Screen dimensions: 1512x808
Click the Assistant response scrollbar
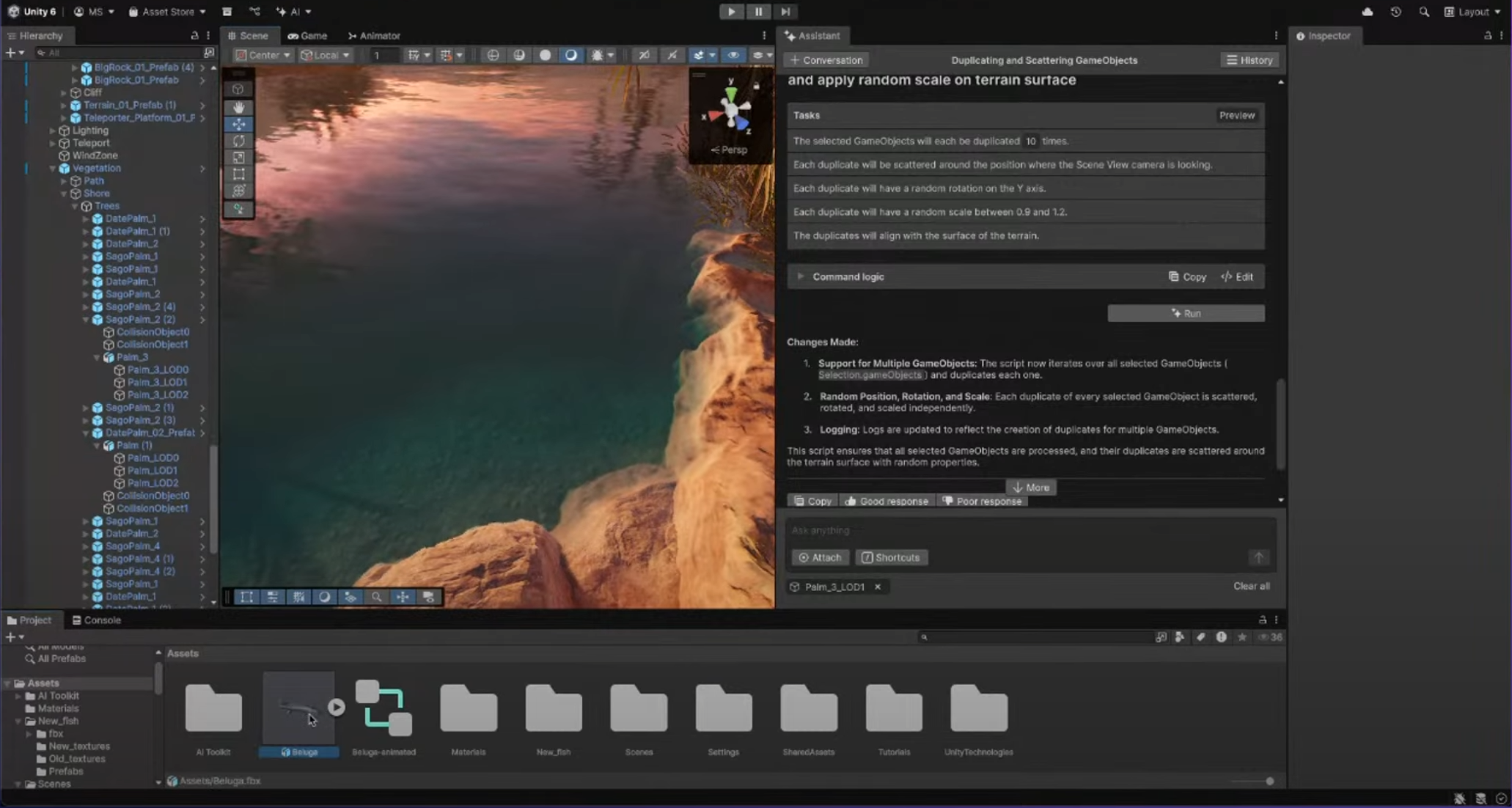(x=1280, y=424)
